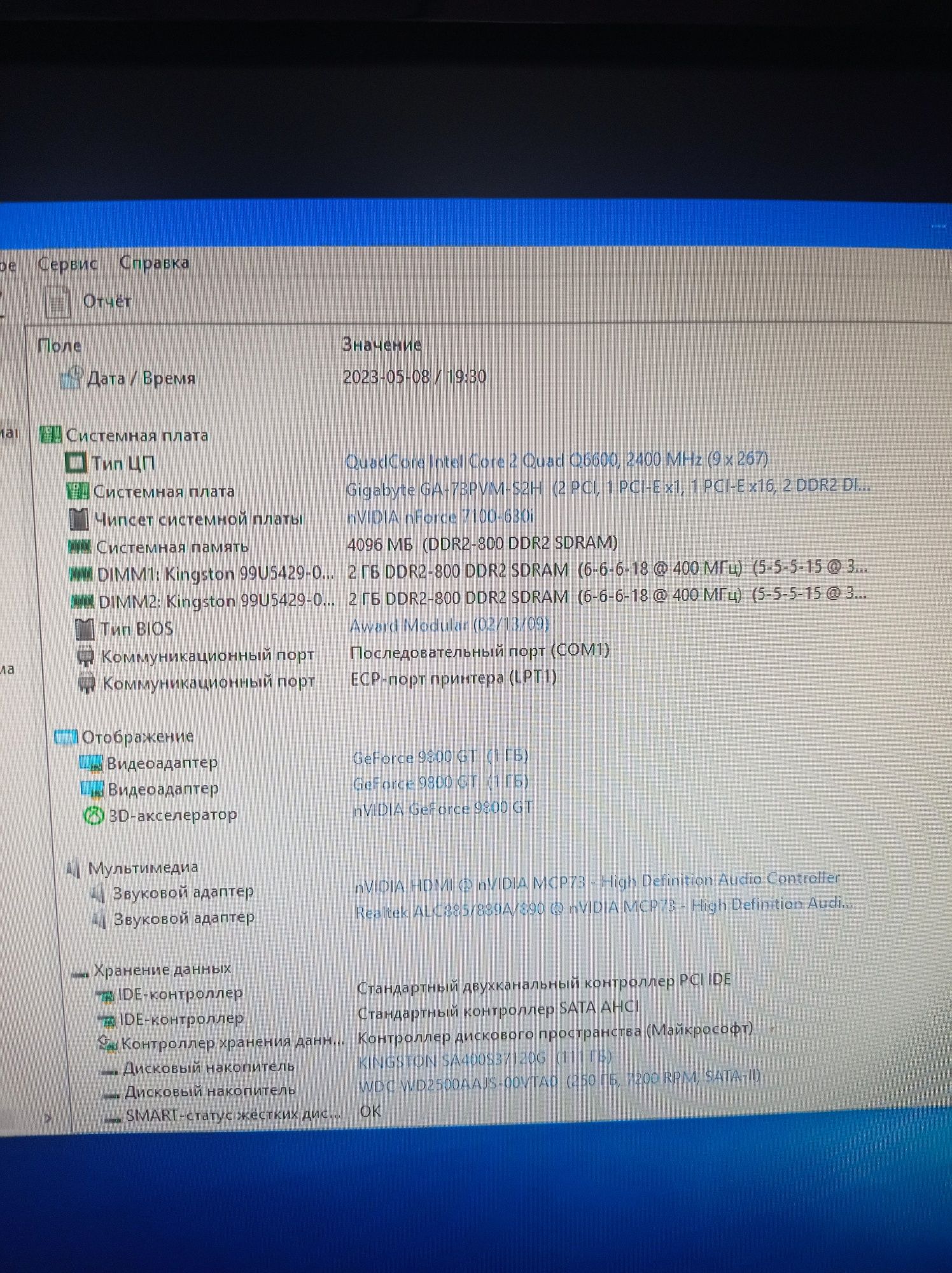Open the Сервис menu

tap(67, 263)
